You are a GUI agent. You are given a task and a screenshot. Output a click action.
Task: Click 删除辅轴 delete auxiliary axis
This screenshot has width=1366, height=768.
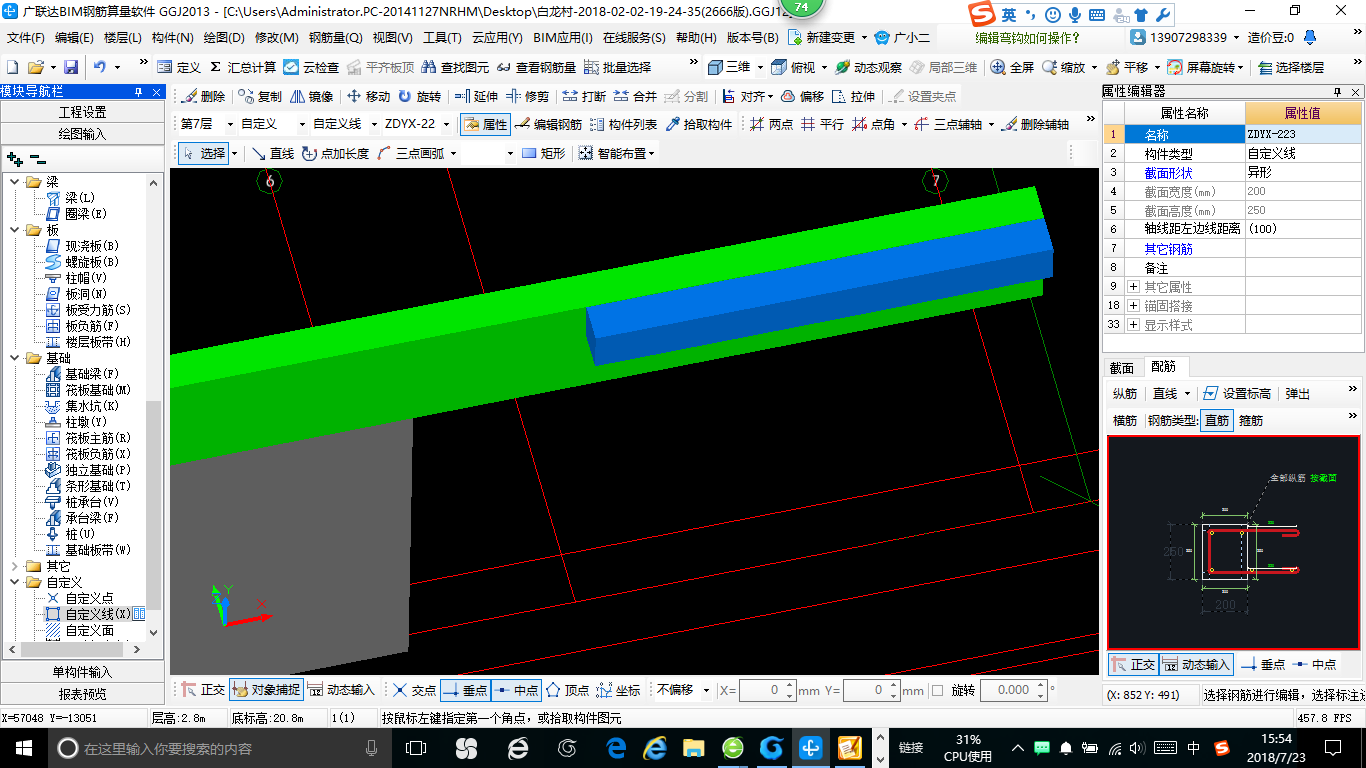(1035, 124)
